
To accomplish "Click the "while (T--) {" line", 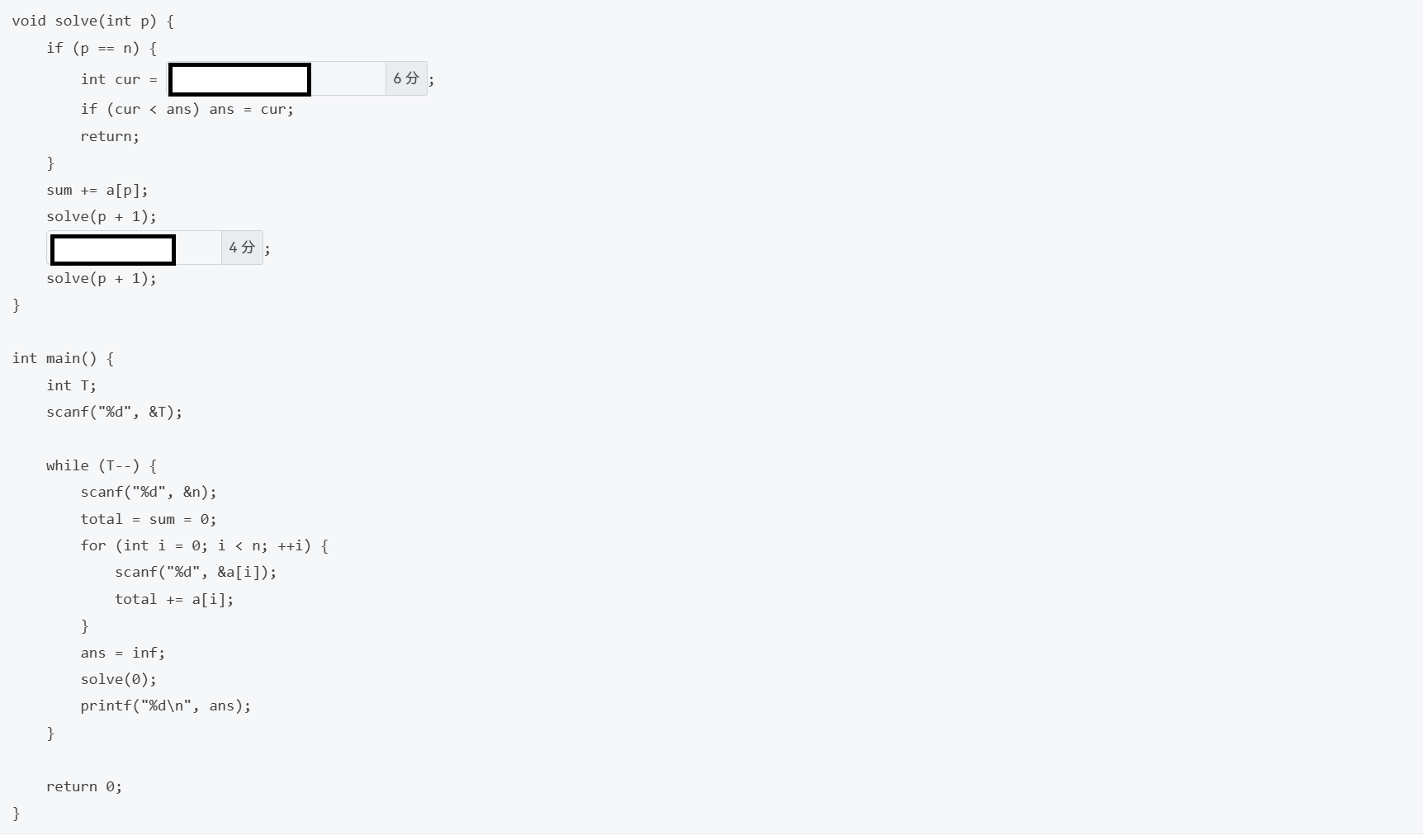I will (101, 465).
